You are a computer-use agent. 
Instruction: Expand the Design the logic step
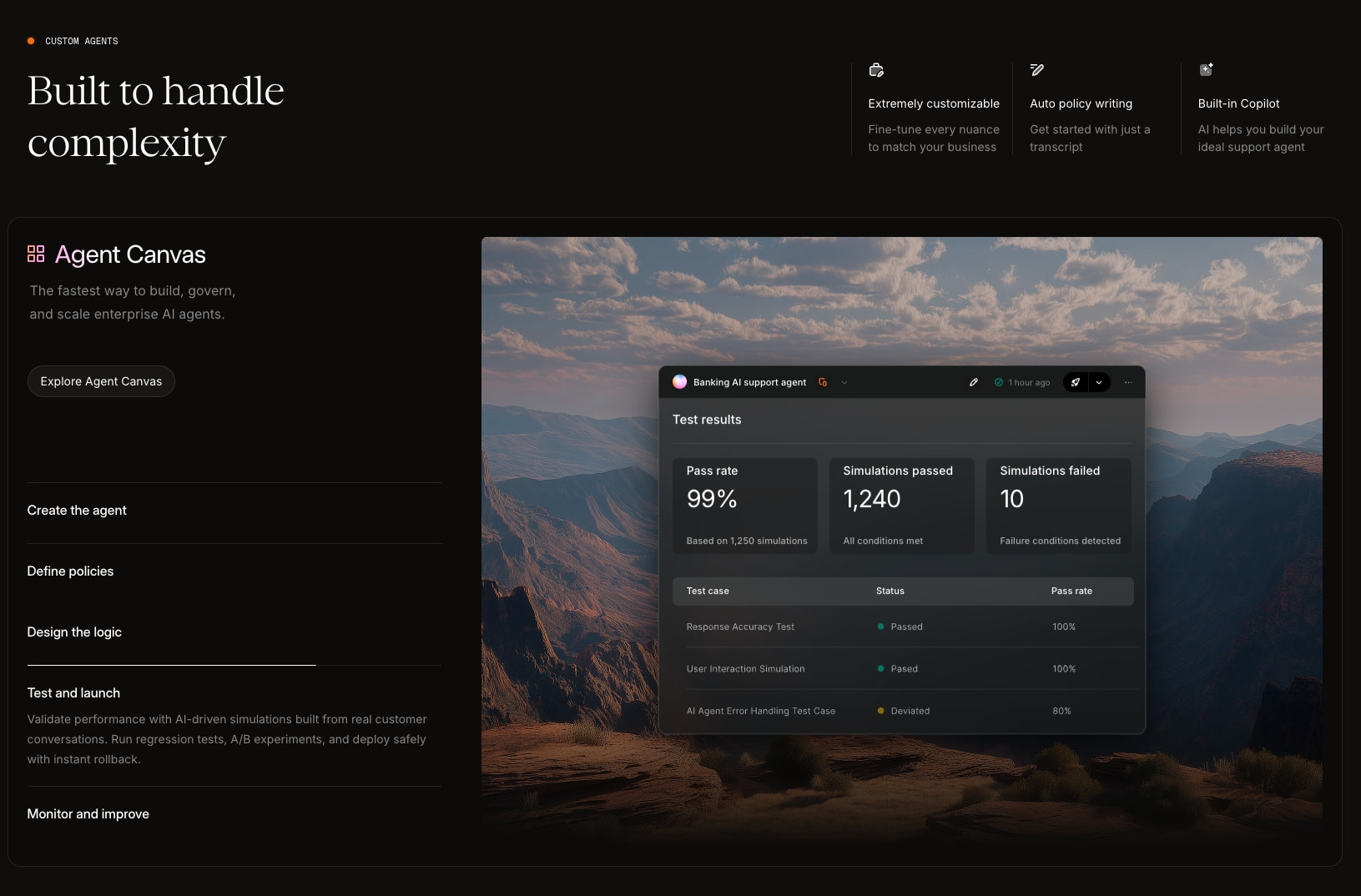click(234, 632)
